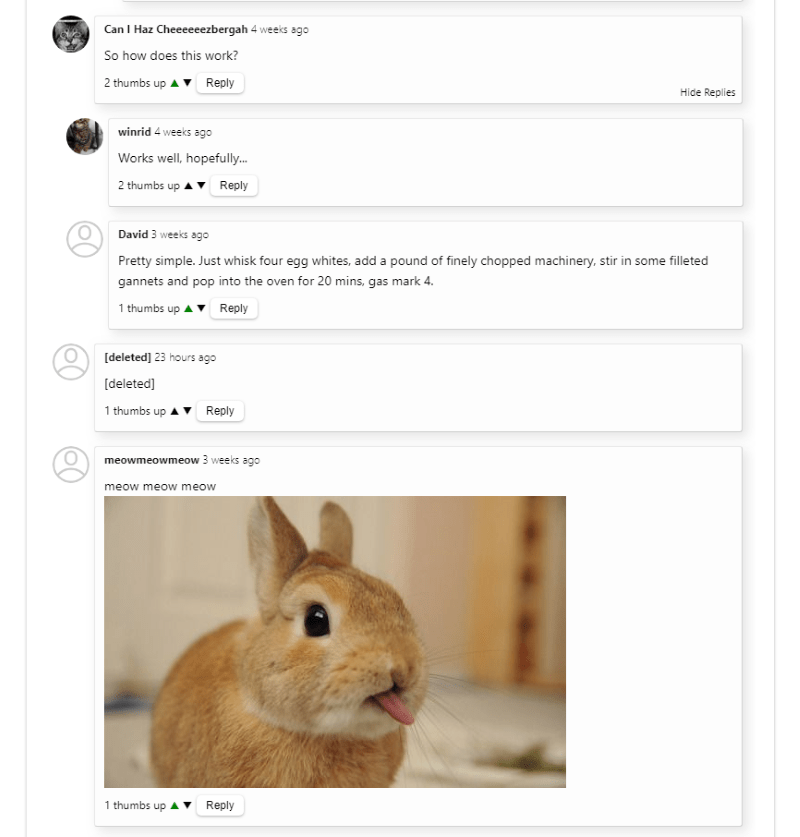Reply to meowmeowmeow's comment
800x837 pixels.
[220, 805]
